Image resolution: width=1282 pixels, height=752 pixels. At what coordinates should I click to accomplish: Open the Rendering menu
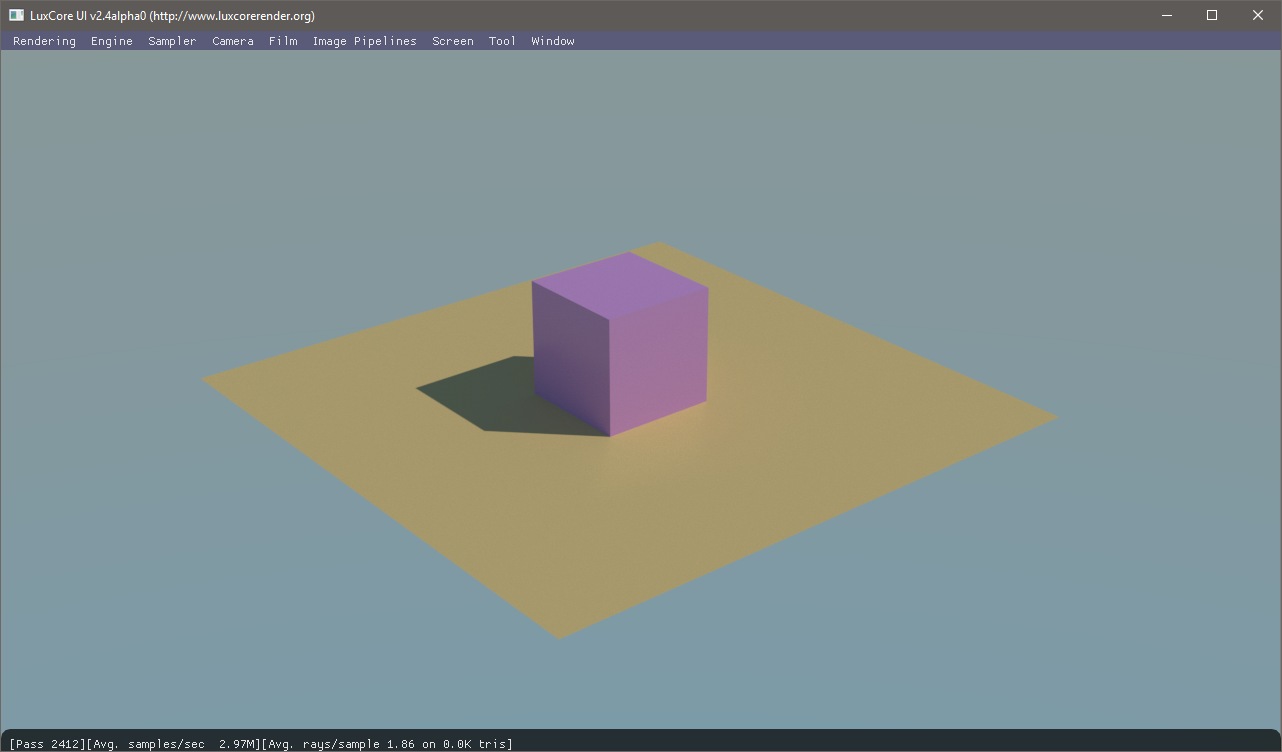click(44, 41)
